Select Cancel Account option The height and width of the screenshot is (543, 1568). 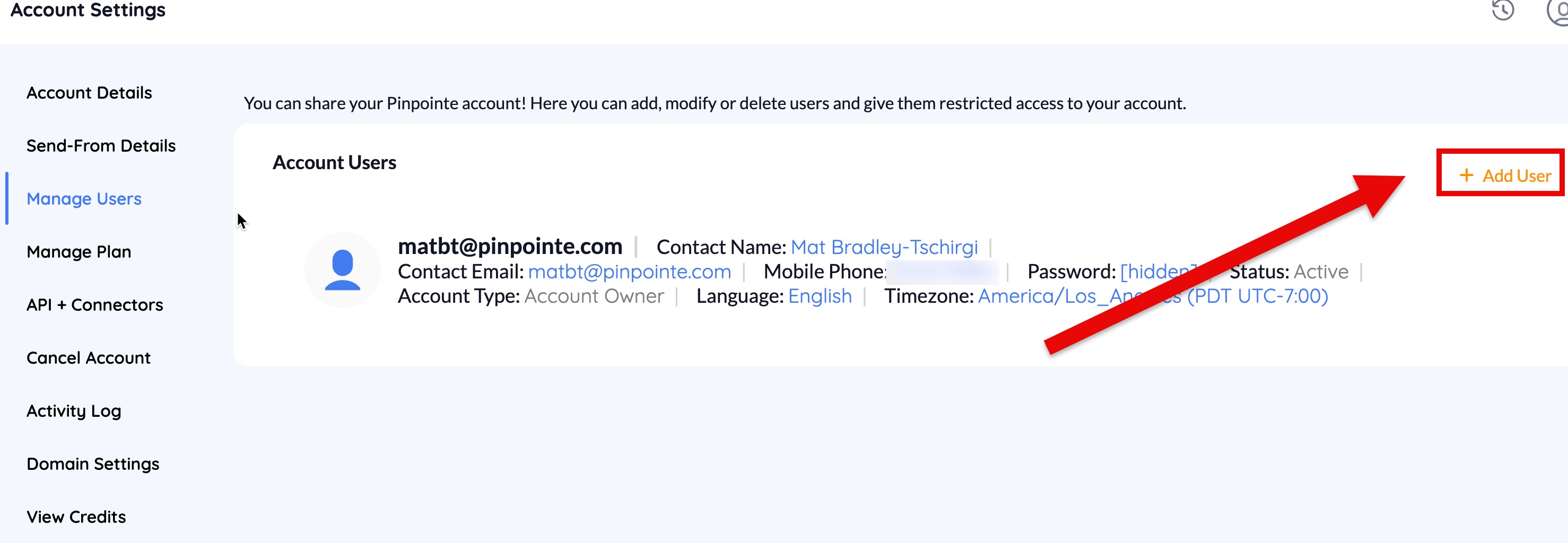89,357
